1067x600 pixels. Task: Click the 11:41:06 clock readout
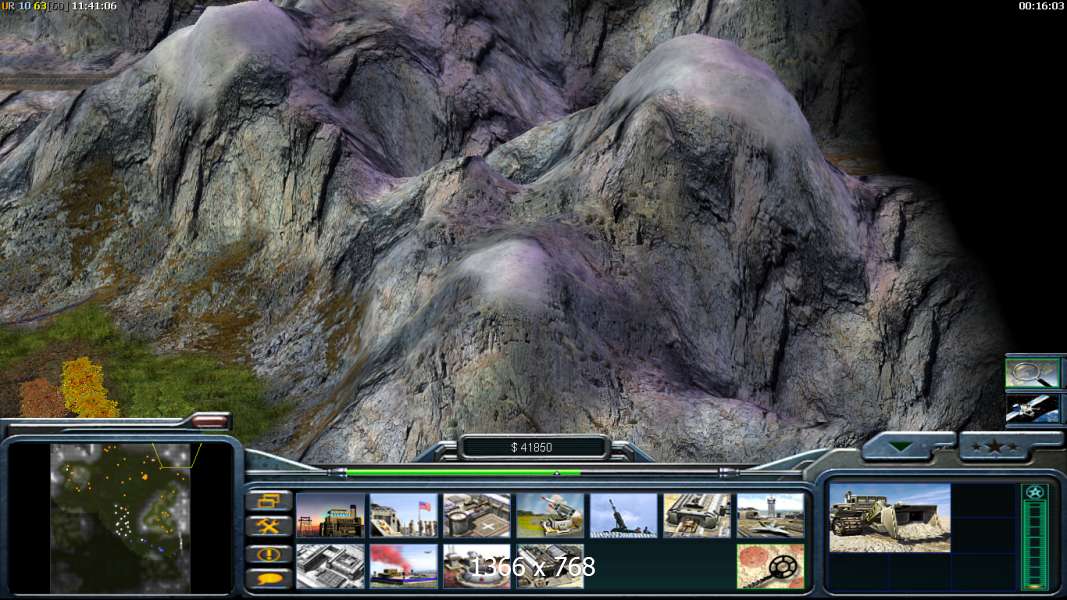coord(94,6)
